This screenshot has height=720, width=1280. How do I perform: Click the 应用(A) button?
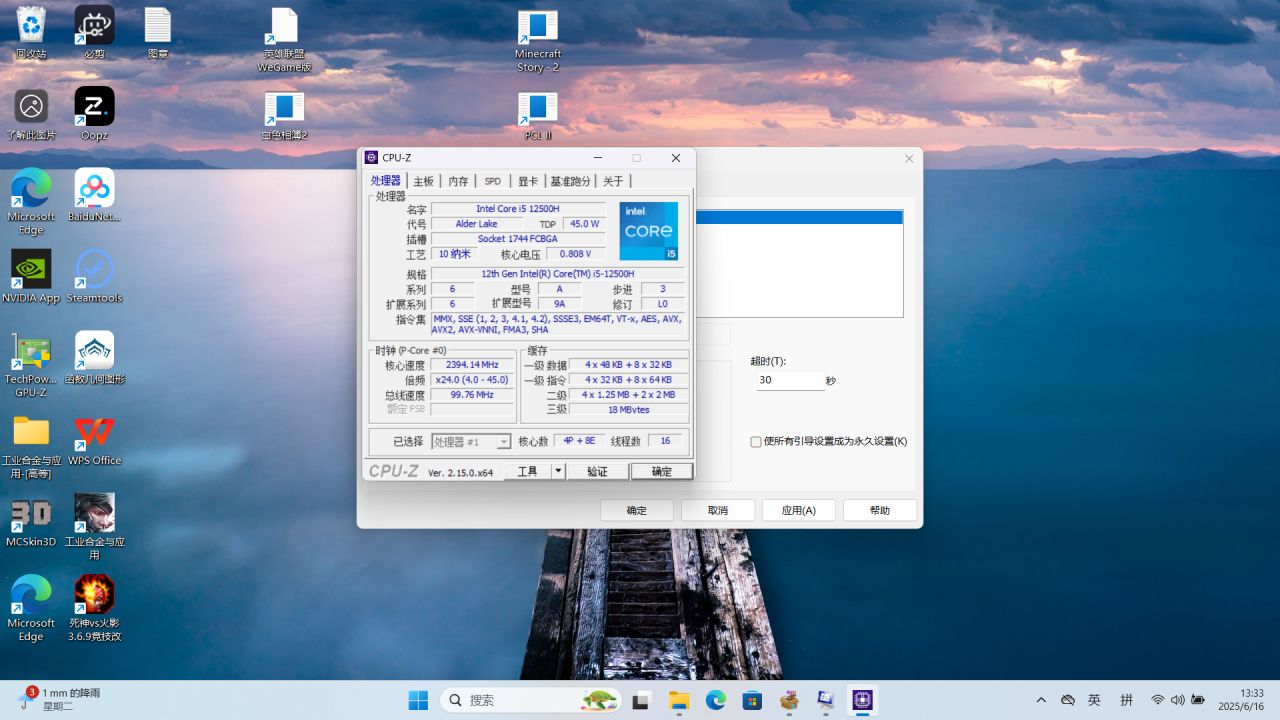pos(798,510)
